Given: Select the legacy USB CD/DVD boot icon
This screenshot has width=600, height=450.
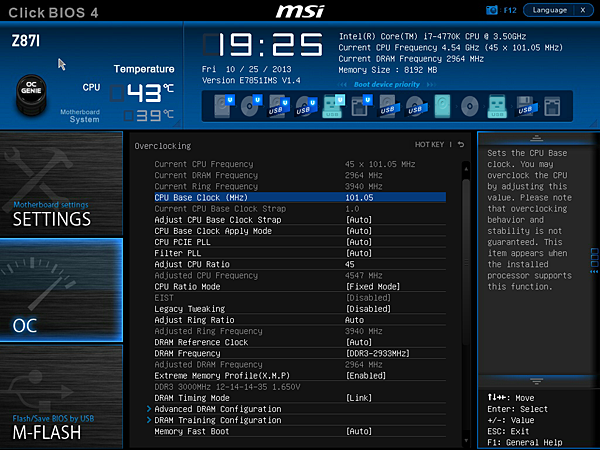Looking at the screenshot, I should point(416,106).
